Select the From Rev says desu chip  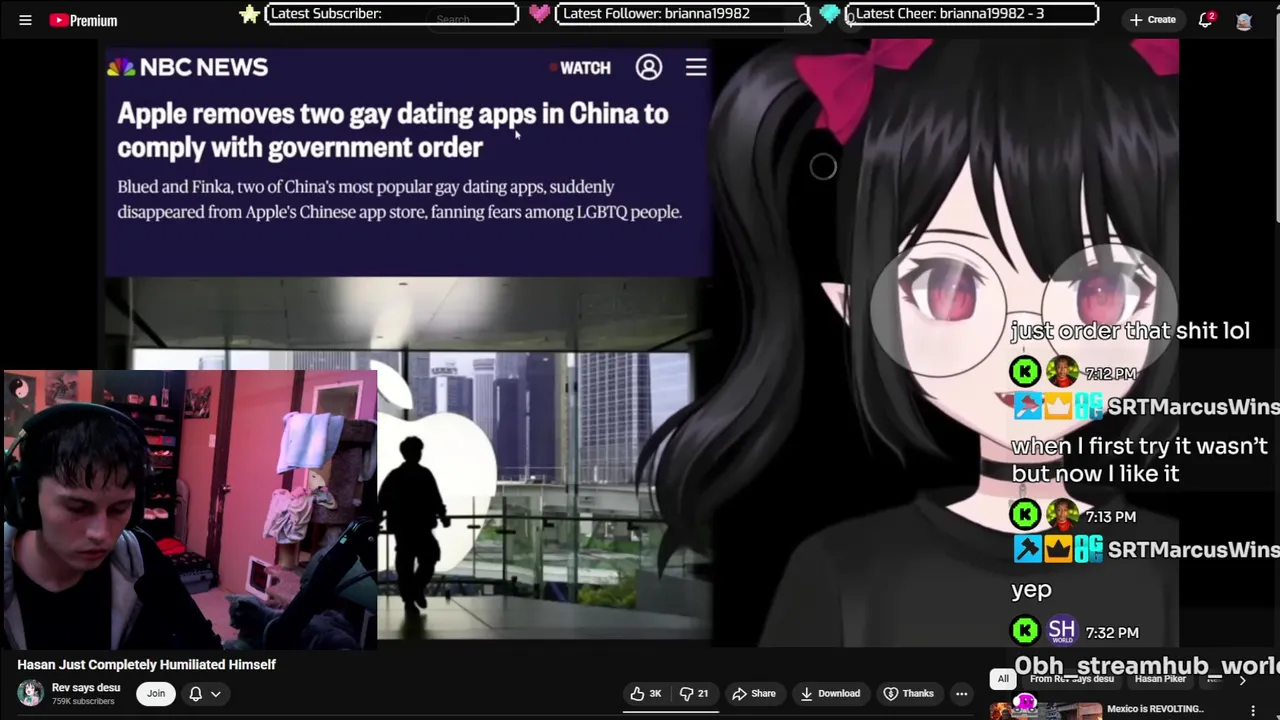point(1071,679)
